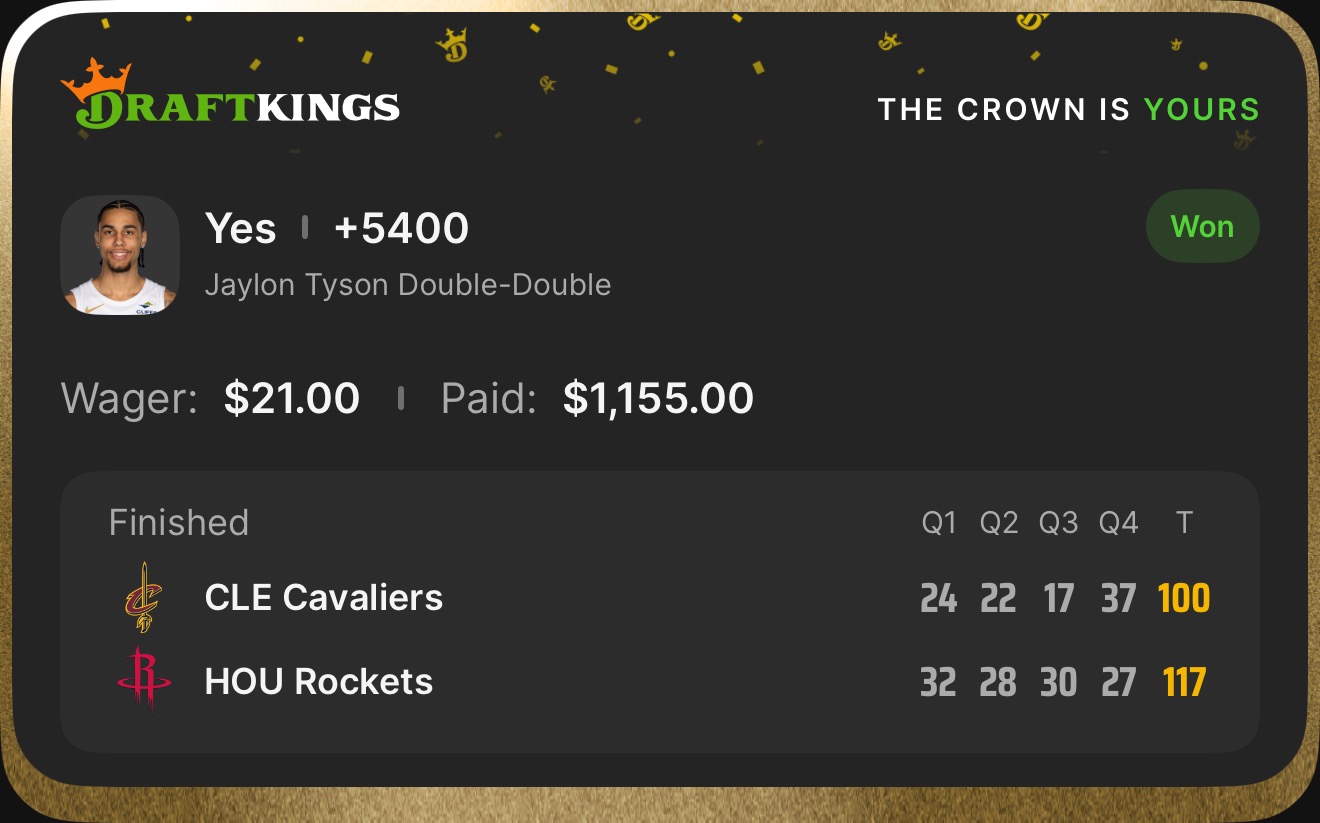This screenshot has height=823, width=1320.
Task: Click the CLE Cavaliers team name
Action: tap(323, 597)
